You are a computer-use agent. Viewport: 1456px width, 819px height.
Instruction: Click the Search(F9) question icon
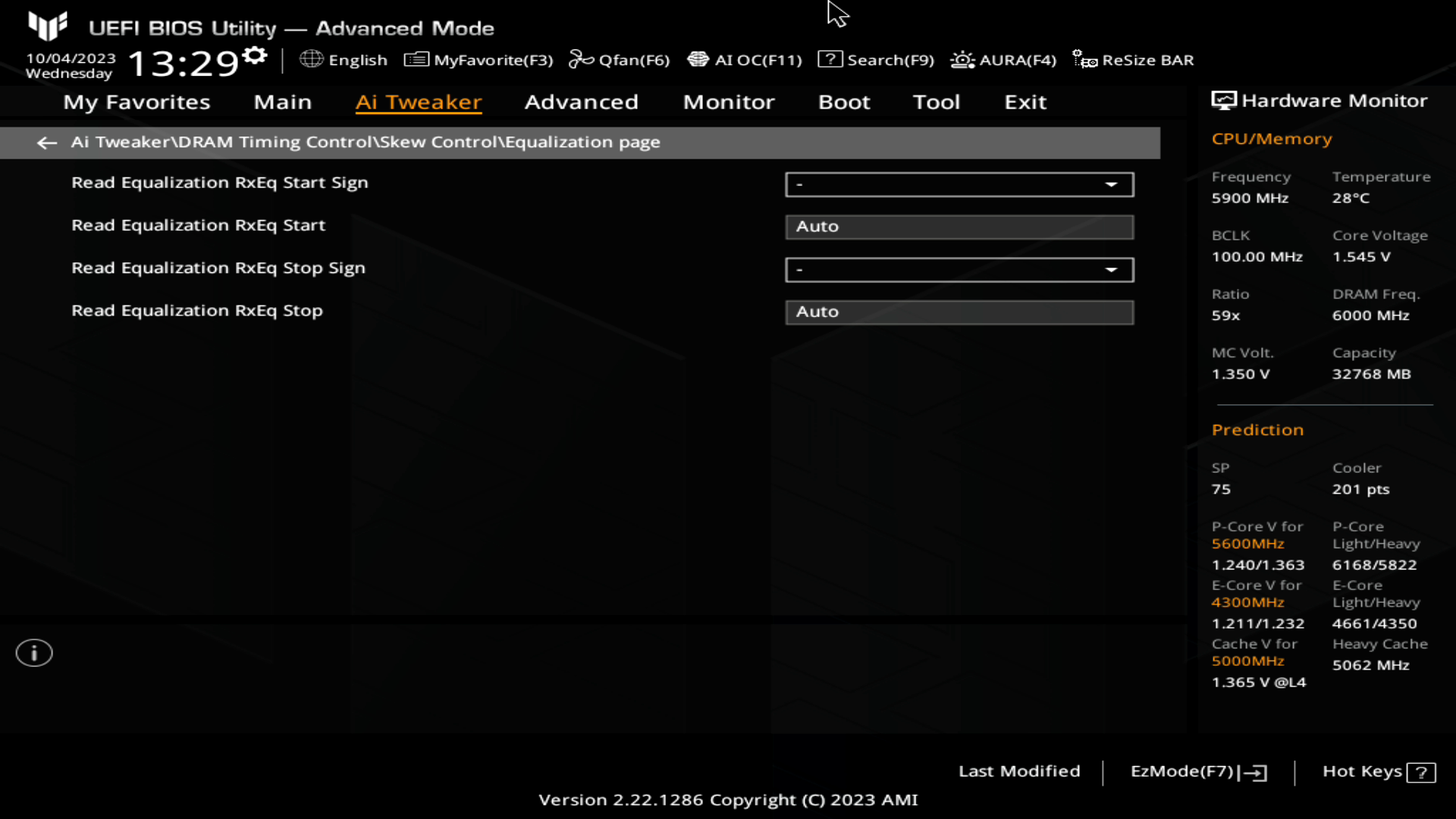coord(830,59)
